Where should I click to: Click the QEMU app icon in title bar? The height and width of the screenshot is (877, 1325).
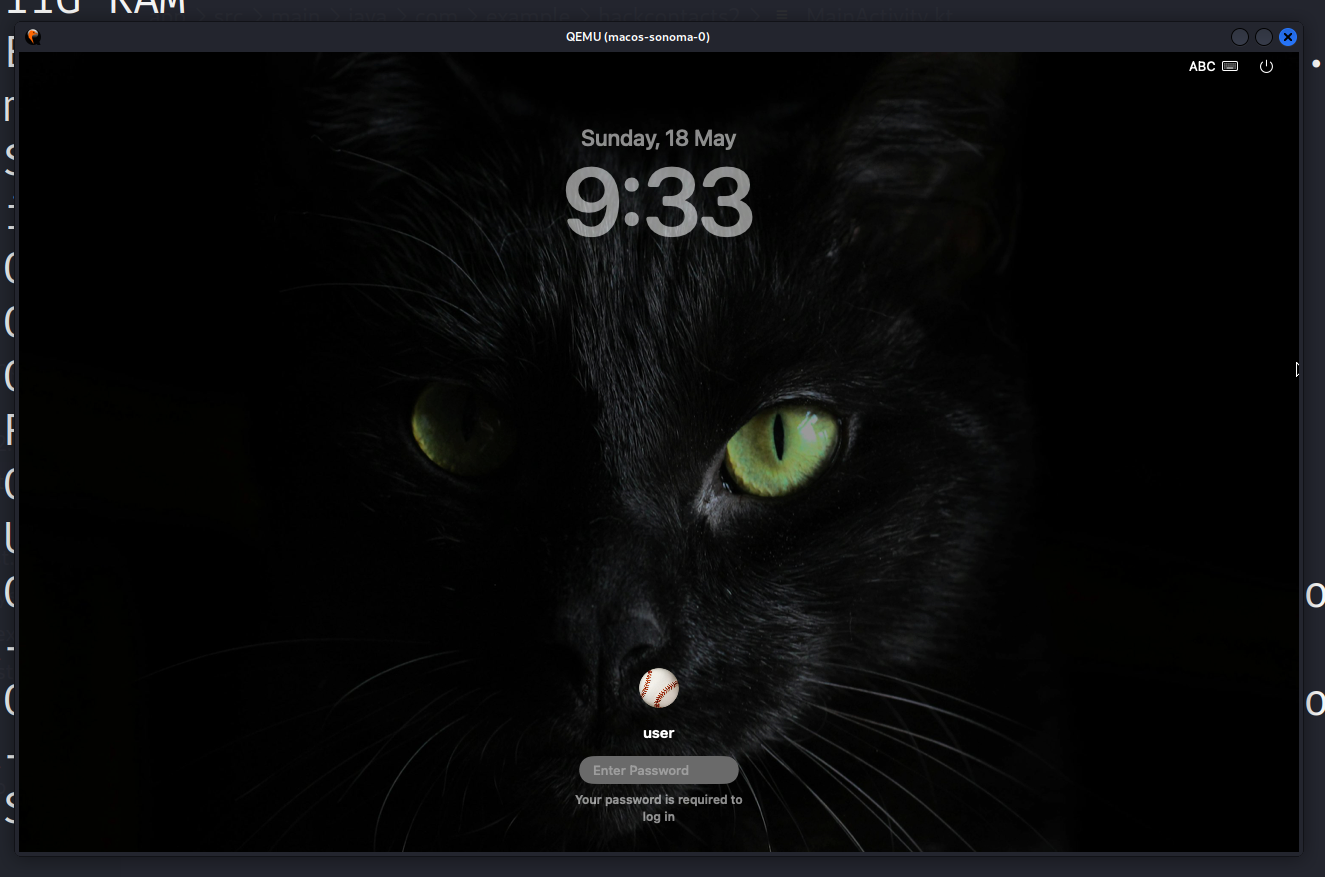[33, 37]
